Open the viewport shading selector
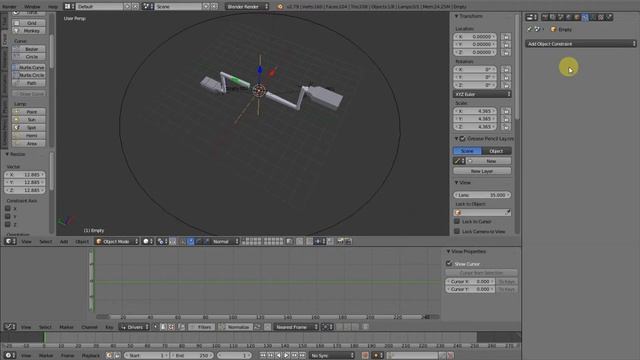This screenshot has width=640, height=360. click(148, 241)
